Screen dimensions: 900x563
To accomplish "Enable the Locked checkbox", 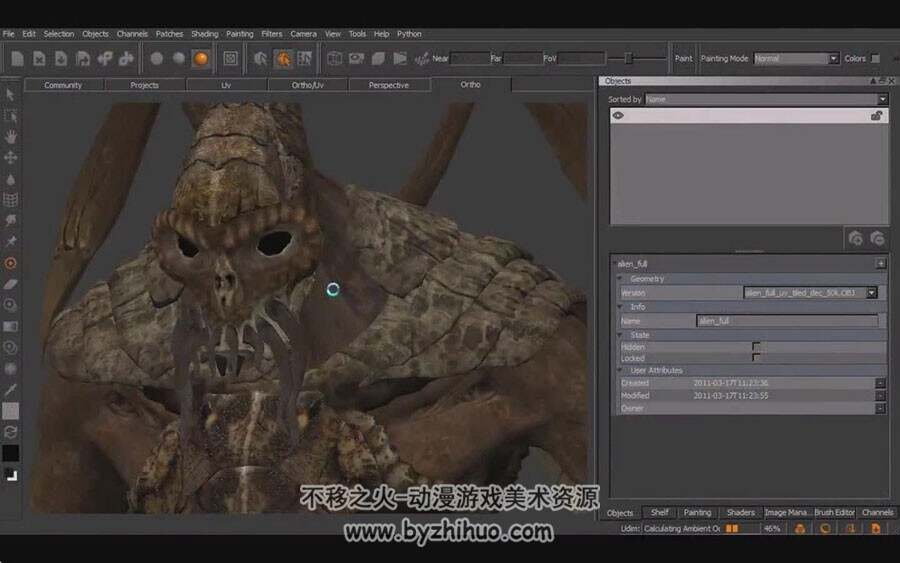I will point(756,358).
